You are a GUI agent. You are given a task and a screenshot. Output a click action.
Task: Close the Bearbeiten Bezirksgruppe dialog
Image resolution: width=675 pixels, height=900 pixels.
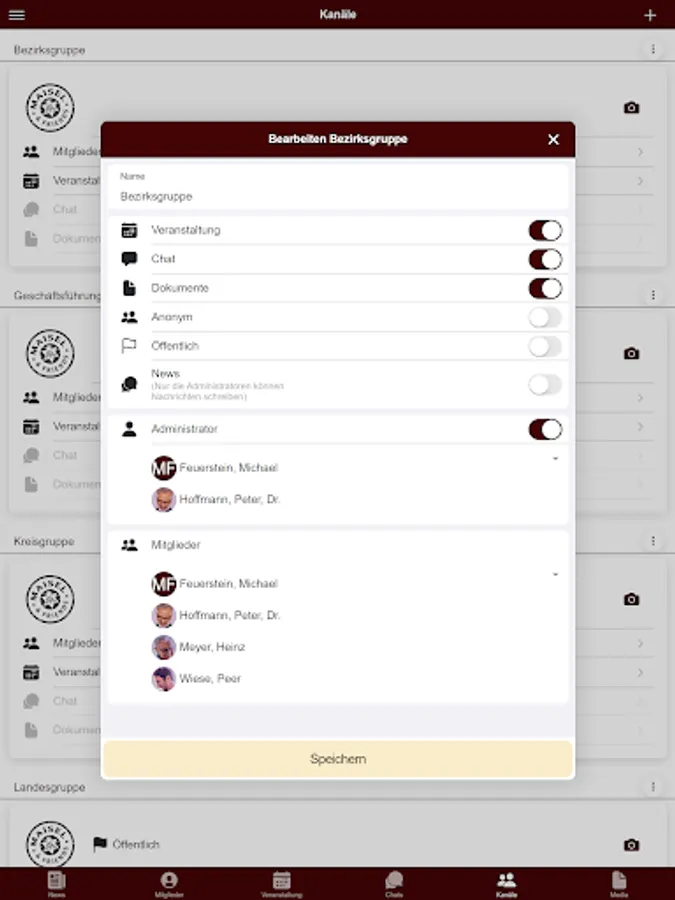coord(553,139)
